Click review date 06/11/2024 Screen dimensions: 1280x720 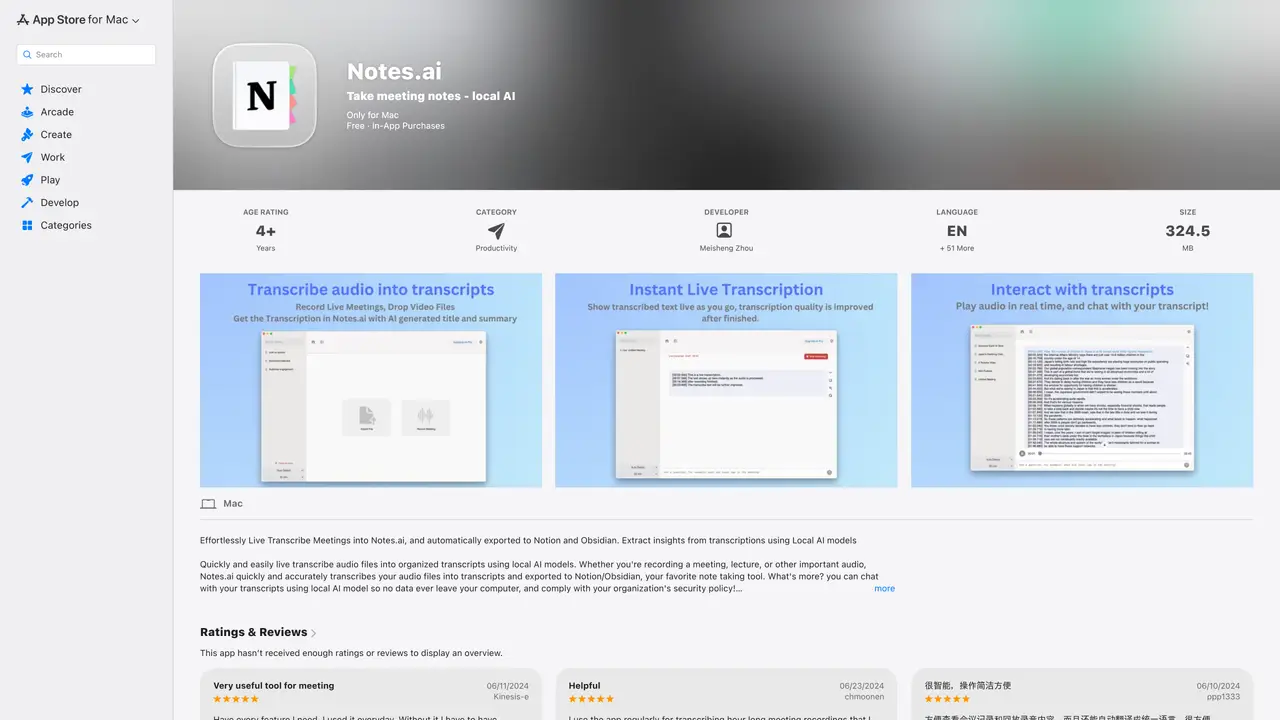[508, 686]
